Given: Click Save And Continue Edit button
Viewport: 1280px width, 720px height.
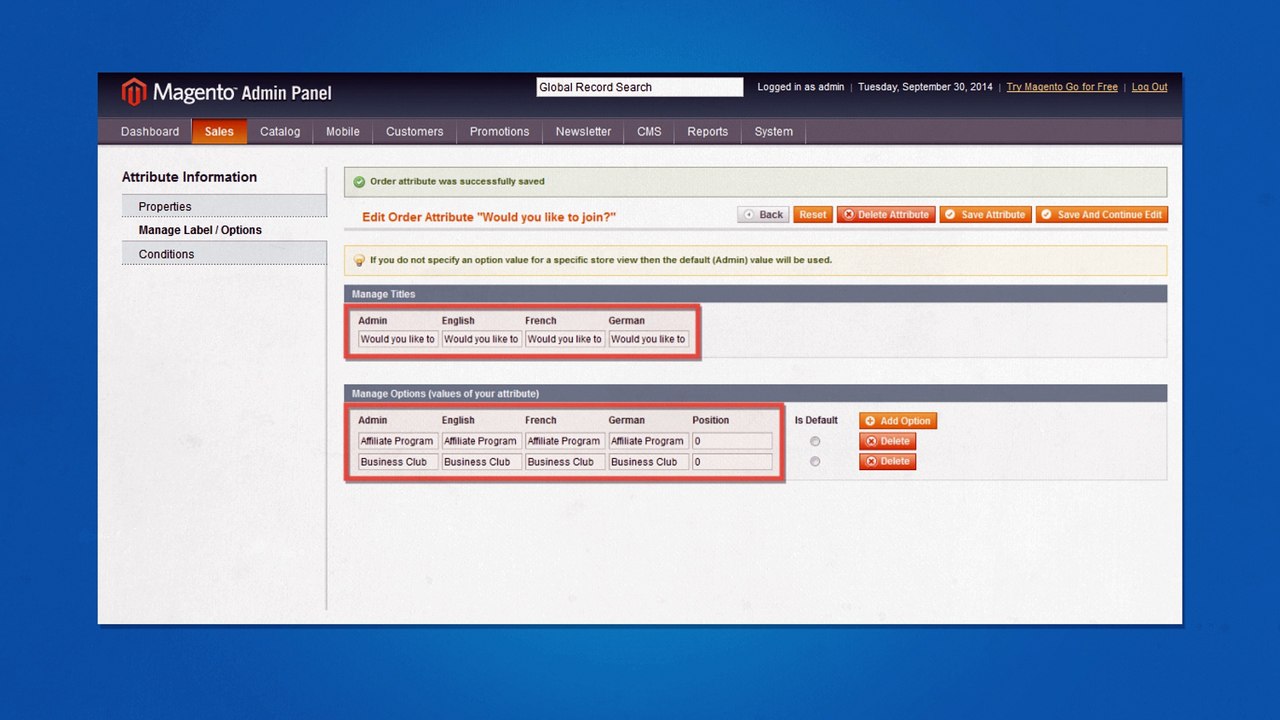Looking at the screenshot, I should pos(1102,215).
